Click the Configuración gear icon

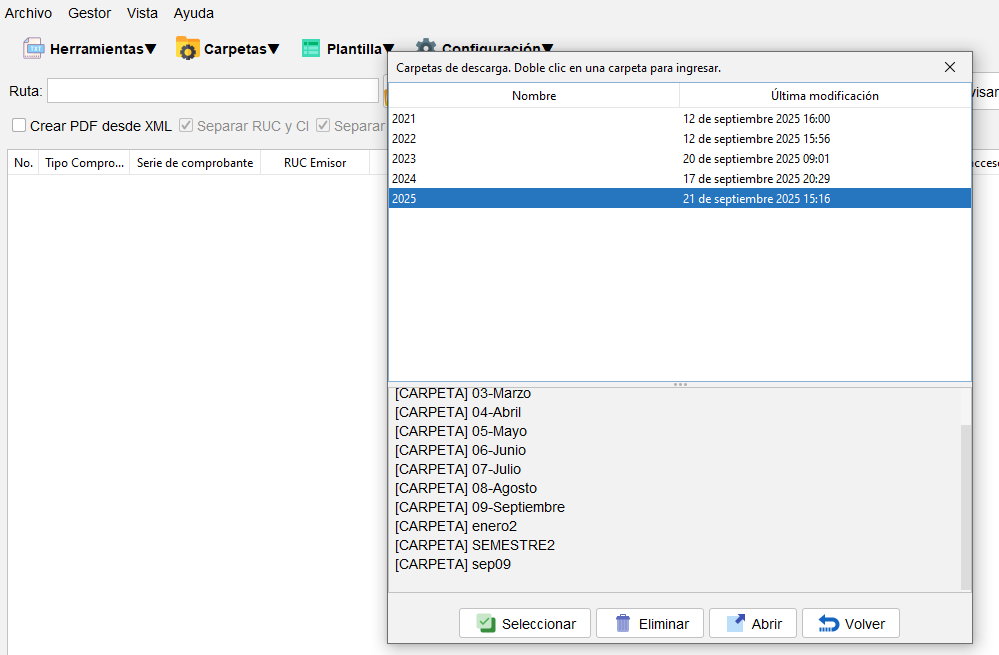pyautogui.click(x=426, y=48)
